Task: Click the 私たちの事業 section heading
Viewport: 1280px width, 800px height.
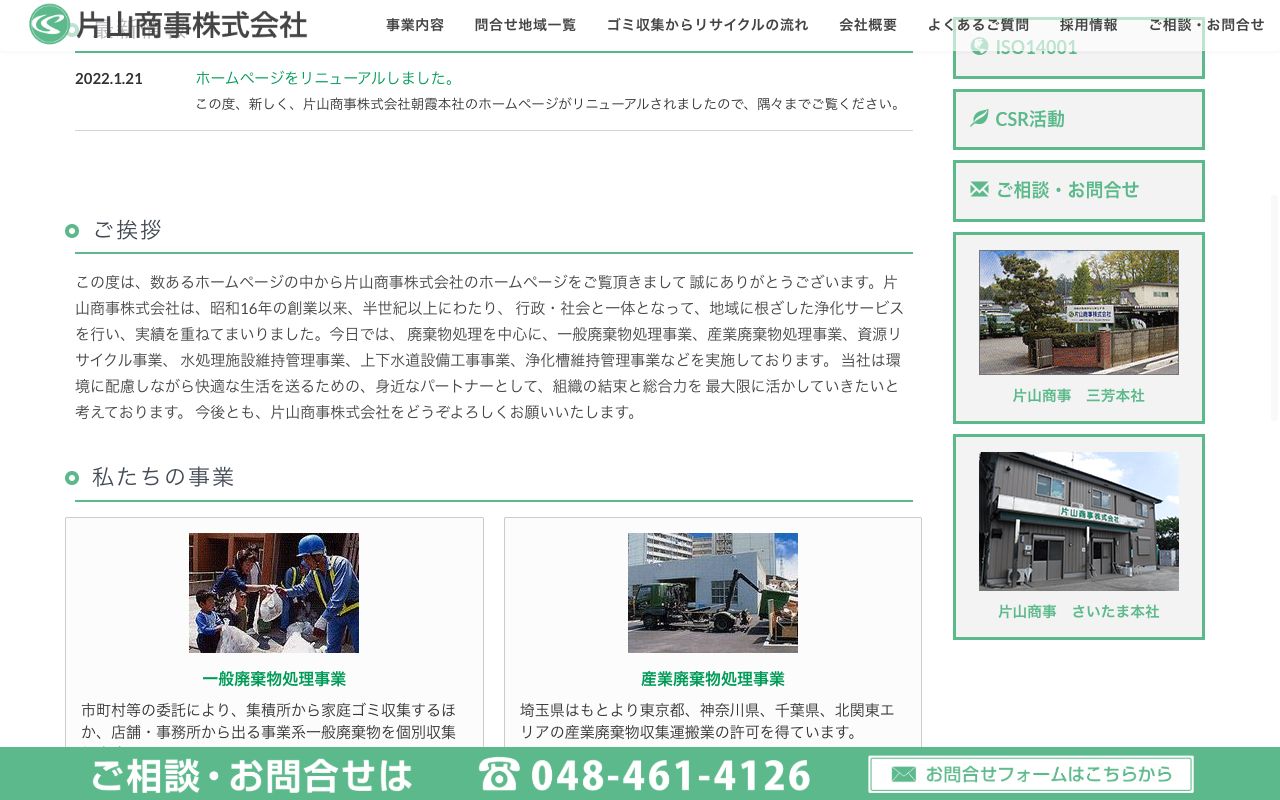Action: click(163, 477)
